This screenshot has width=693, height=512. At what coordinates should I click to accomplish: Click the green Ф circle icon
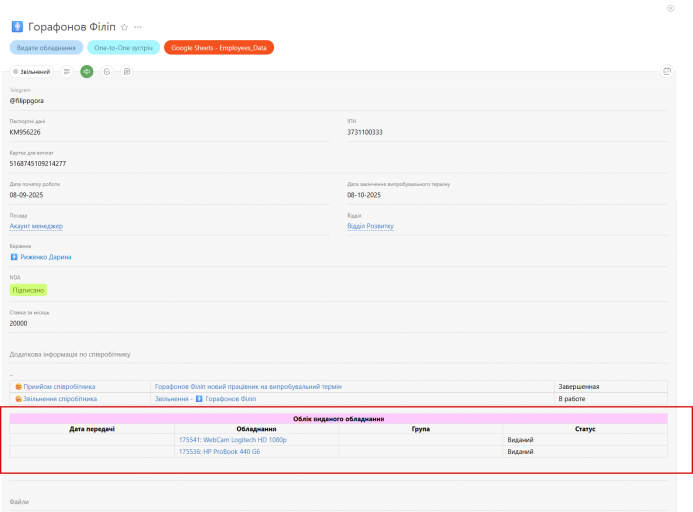pyautogui.click(x=87, y=72)
